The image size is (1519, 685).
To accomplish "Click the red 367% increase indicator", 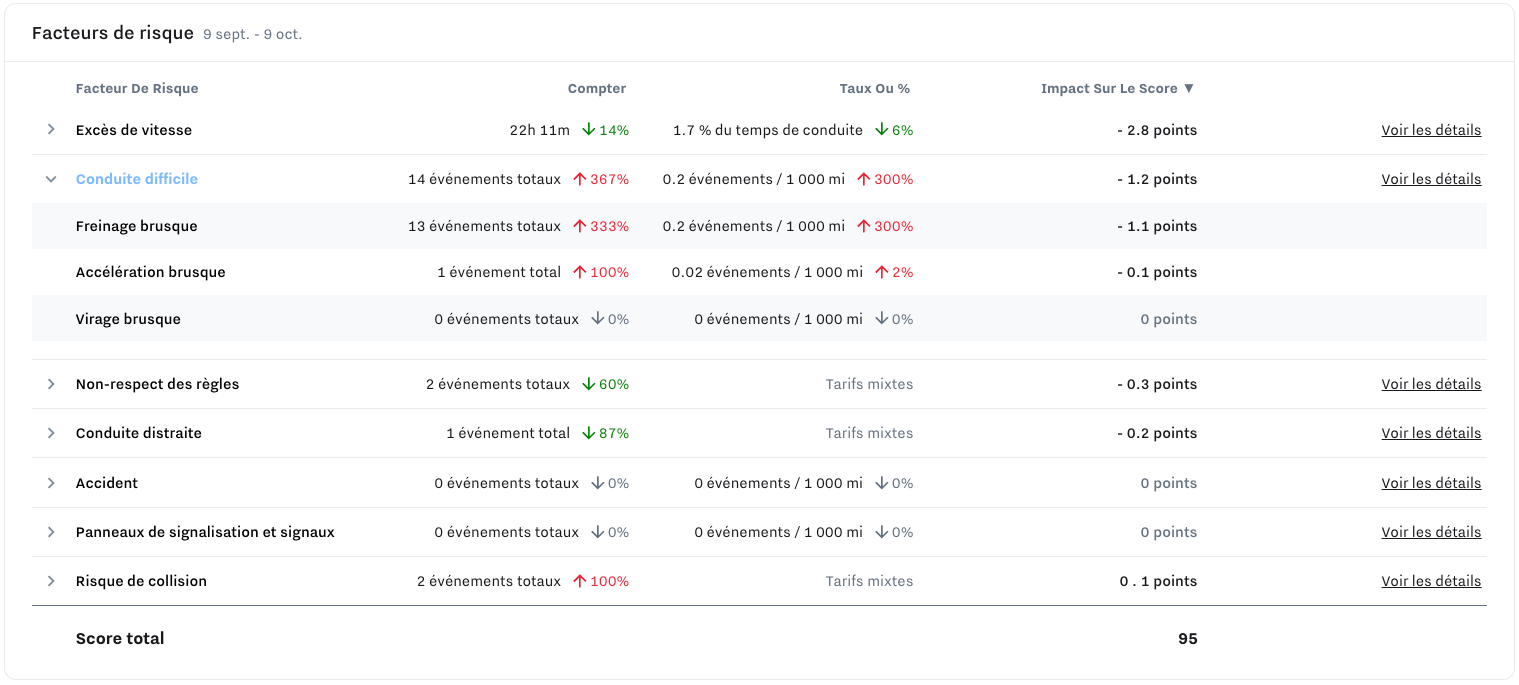I will point(601,179).
